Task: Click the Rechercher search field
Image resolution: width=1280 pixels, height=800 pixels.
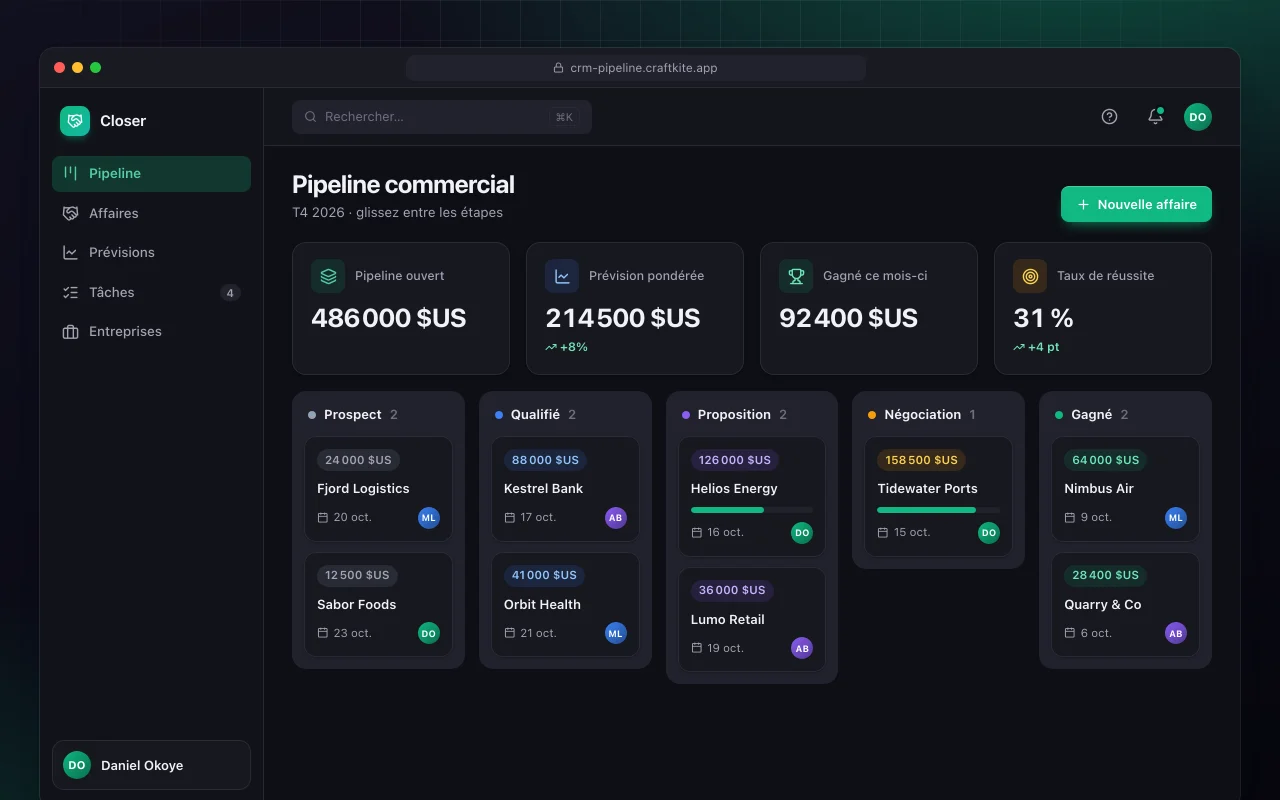Action: tap(442, 117)
